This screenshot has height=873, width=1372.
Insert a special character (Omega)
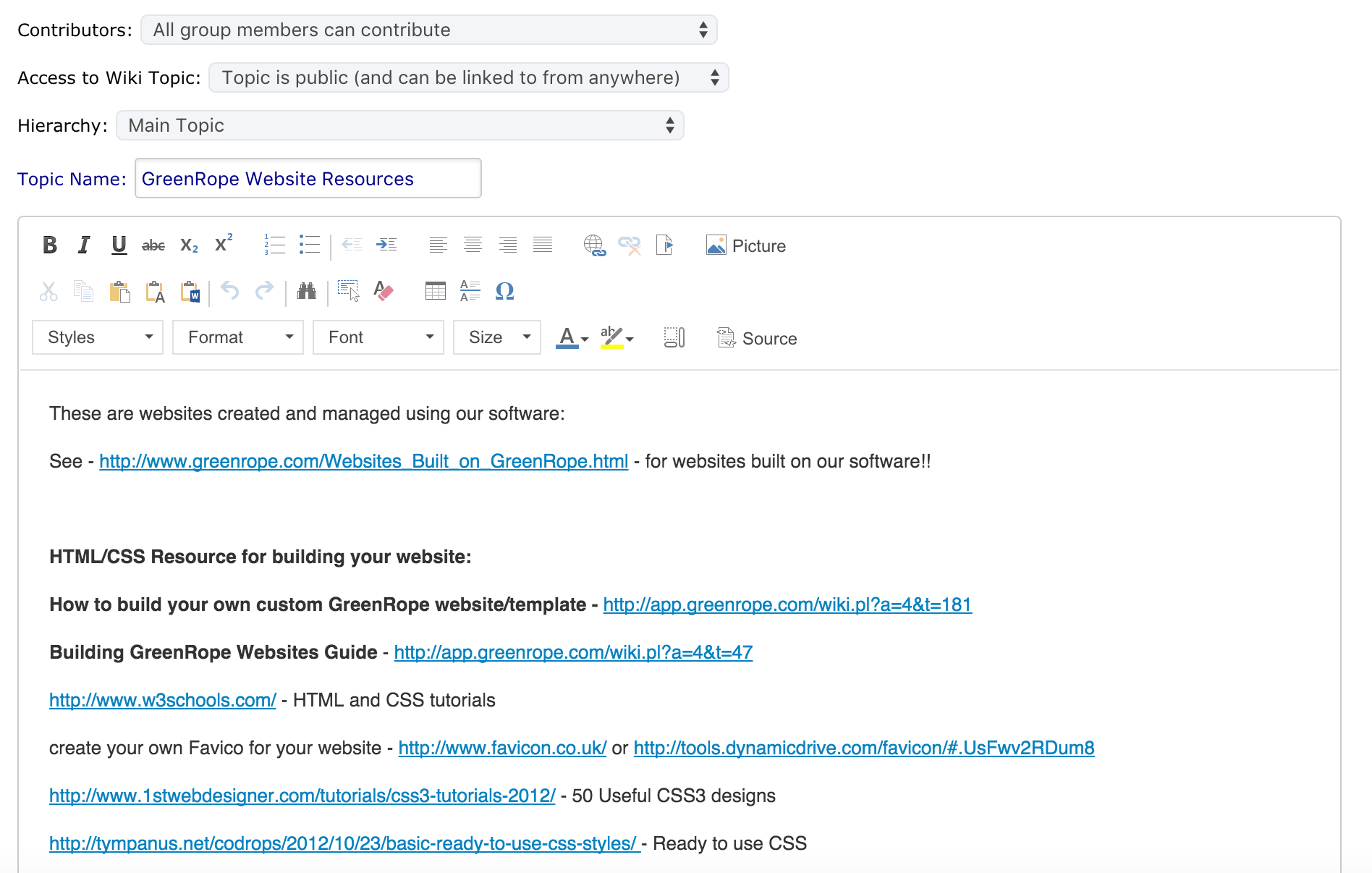pos(505,291)
